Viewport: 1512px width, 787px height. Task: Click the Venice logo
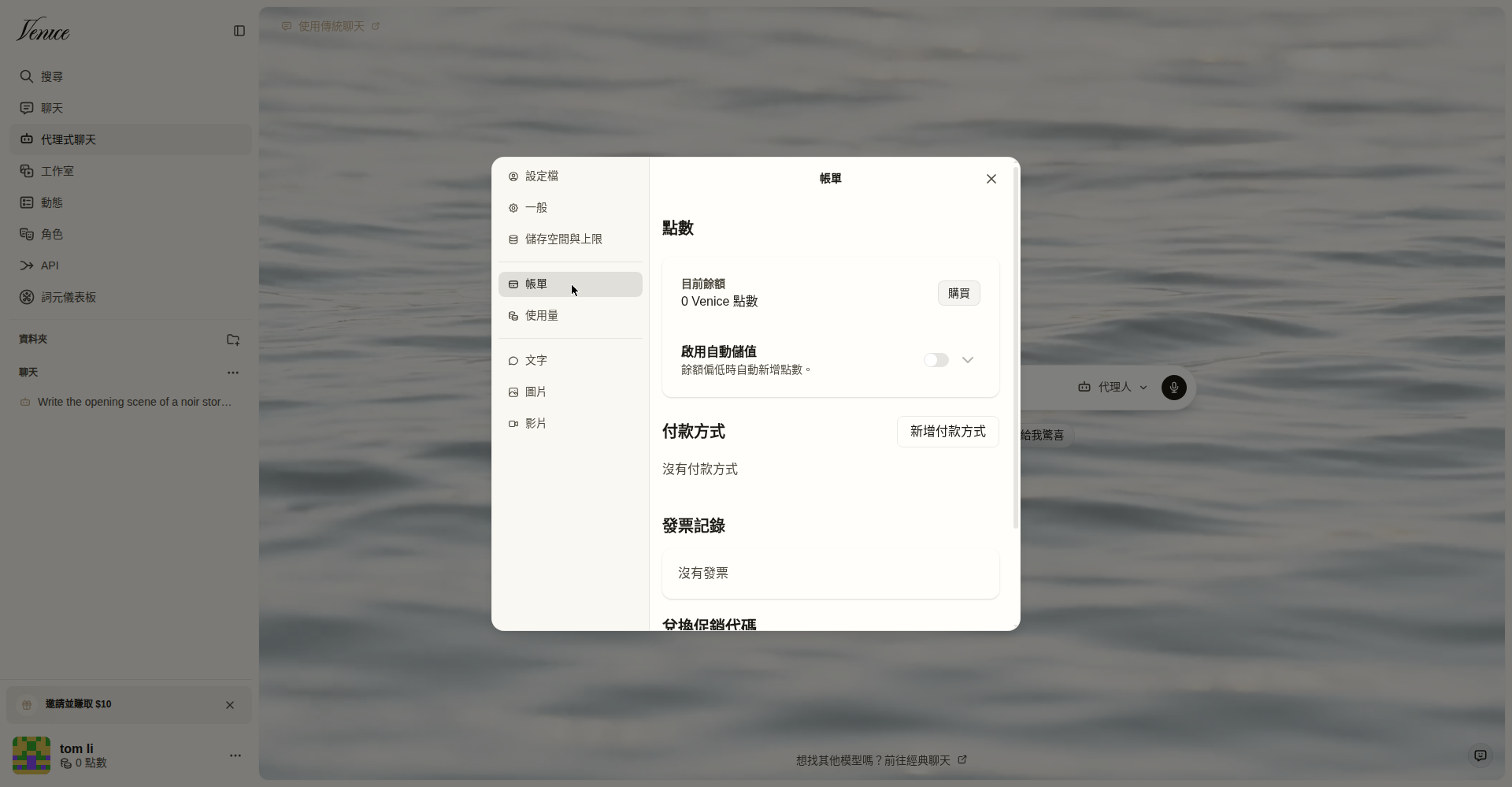pos(43,30)
